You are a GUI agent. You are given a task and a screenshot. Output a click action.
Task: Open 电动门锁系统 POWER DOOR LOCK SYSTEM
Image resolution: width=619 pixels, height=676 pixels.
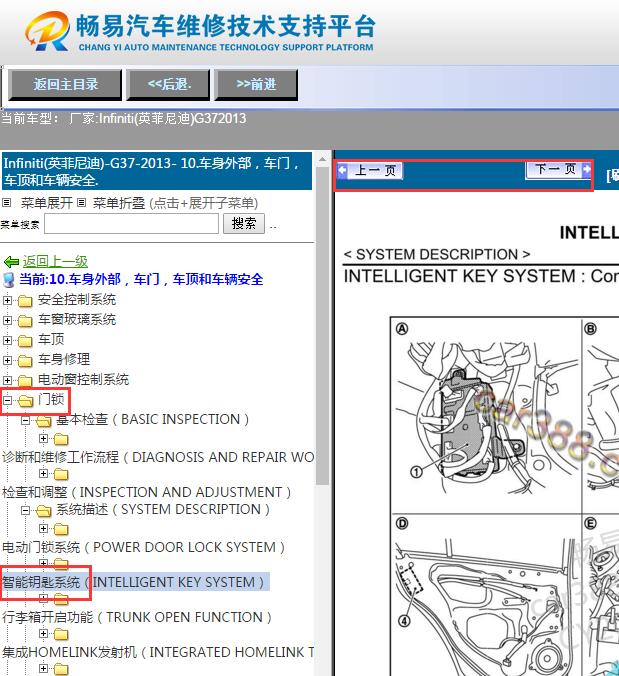144,547
